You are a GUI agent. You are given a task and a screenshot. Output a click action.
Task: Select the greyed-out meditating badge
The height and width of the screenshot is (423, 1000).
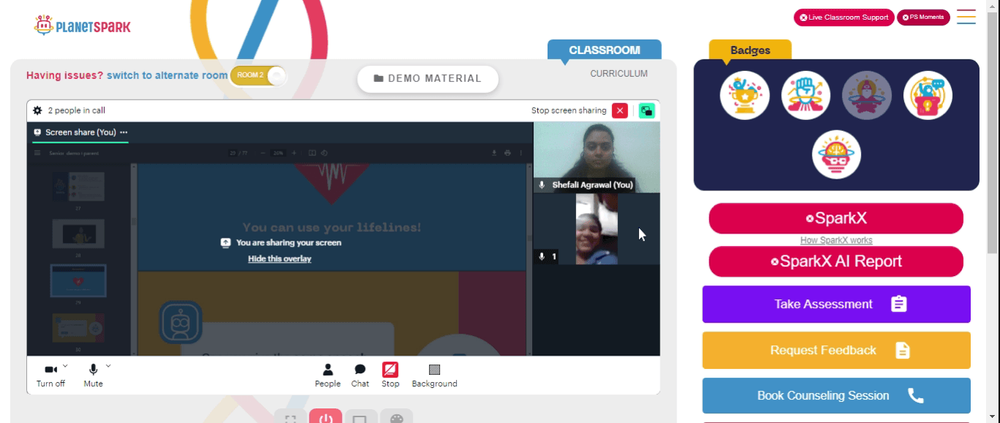pos(866,95)
